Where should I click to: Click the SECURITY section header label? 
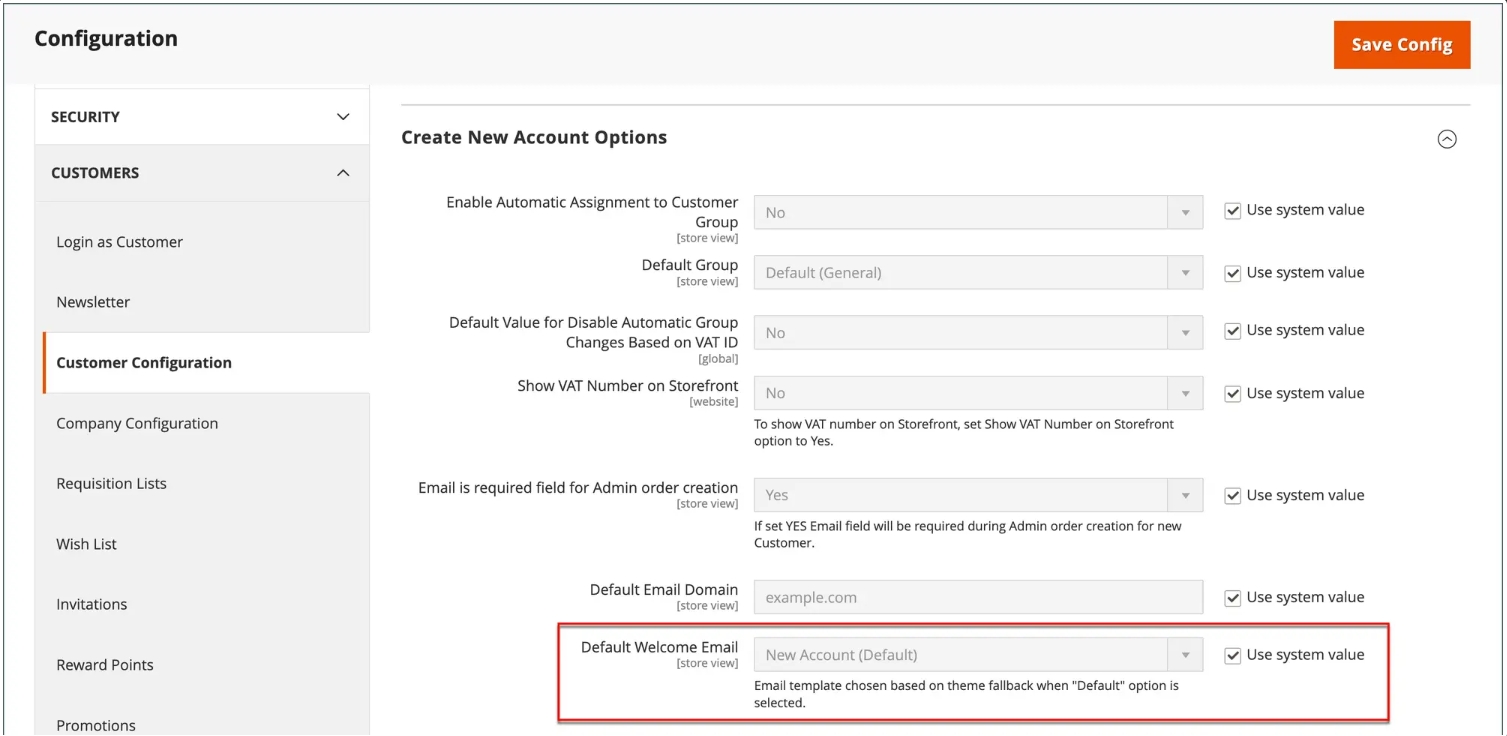click(x=85, y=117)
